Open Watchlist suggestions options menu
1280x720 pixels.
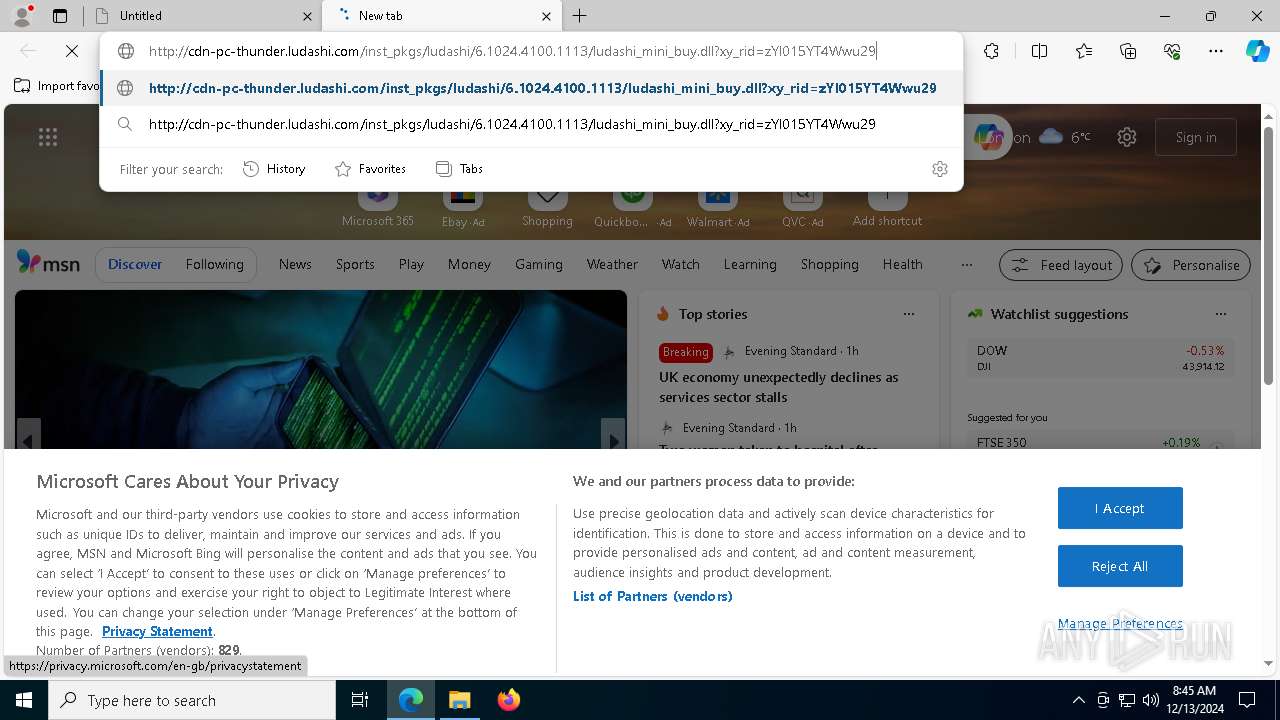click(1221, 314)
